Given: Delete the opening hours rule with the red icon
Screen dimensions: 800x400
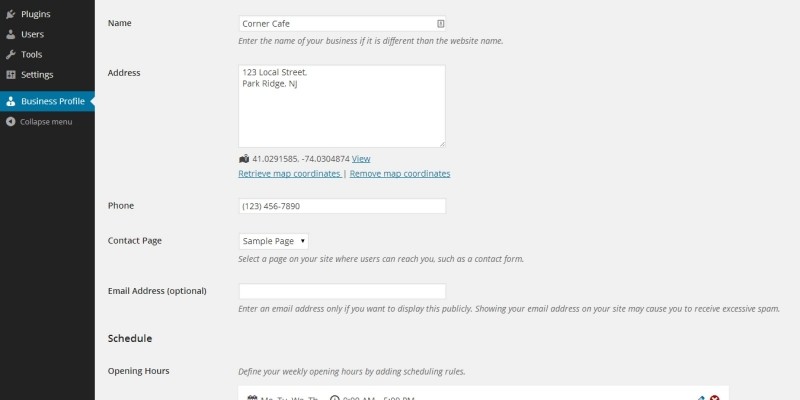Looking at the screenshot, I should (x=714, y=399).
